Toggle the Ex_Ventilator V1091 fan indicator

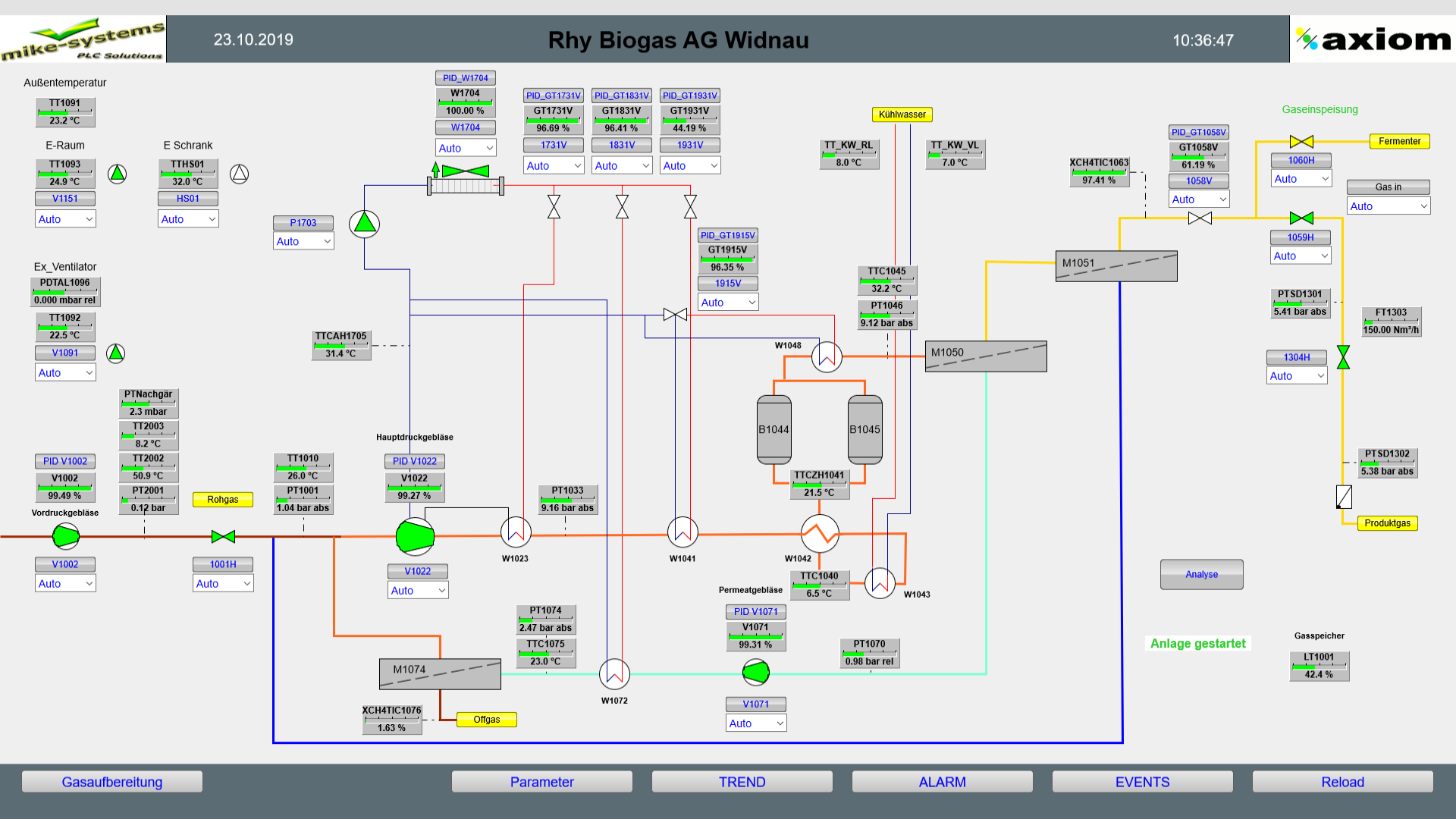[115, 353]
